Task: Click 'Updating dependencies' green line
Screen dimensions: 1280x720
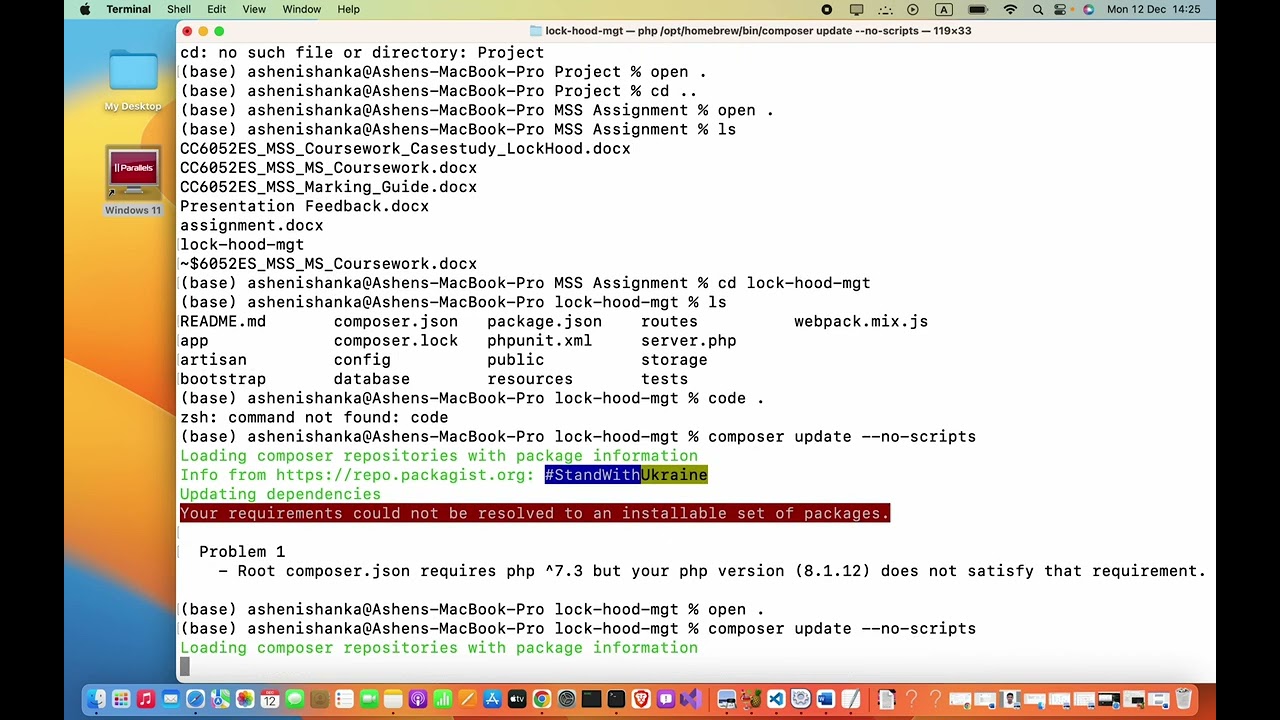Action: 280,494
